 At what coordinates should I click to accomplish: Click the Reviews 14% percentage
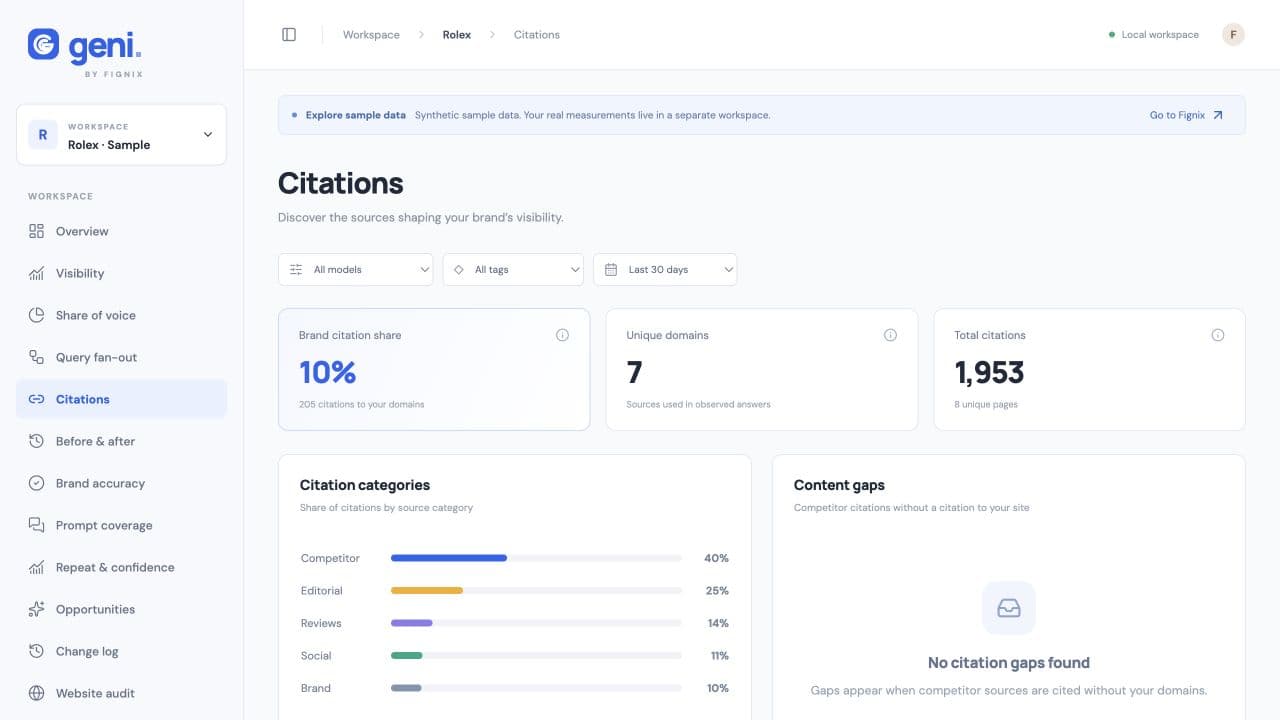(x=718, y=623)
